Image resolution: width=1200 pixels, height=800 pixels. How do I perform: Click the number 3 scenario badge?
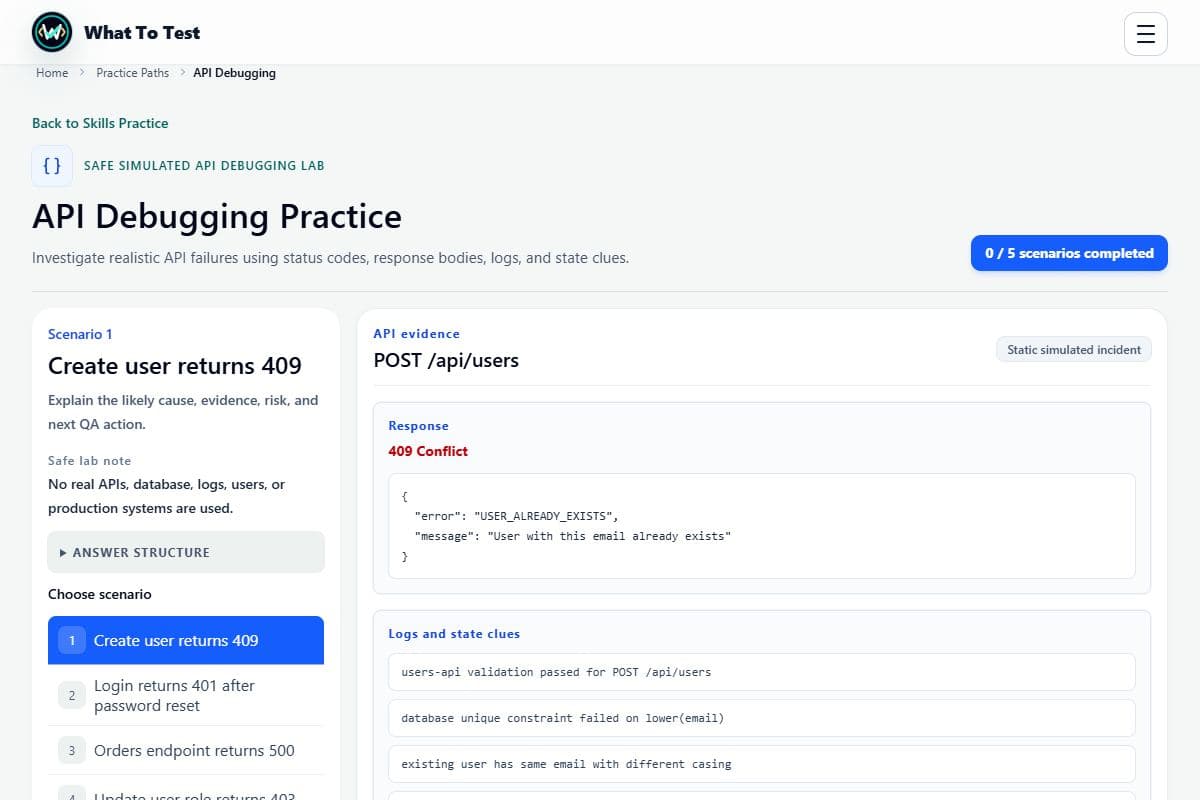[72, 750]
